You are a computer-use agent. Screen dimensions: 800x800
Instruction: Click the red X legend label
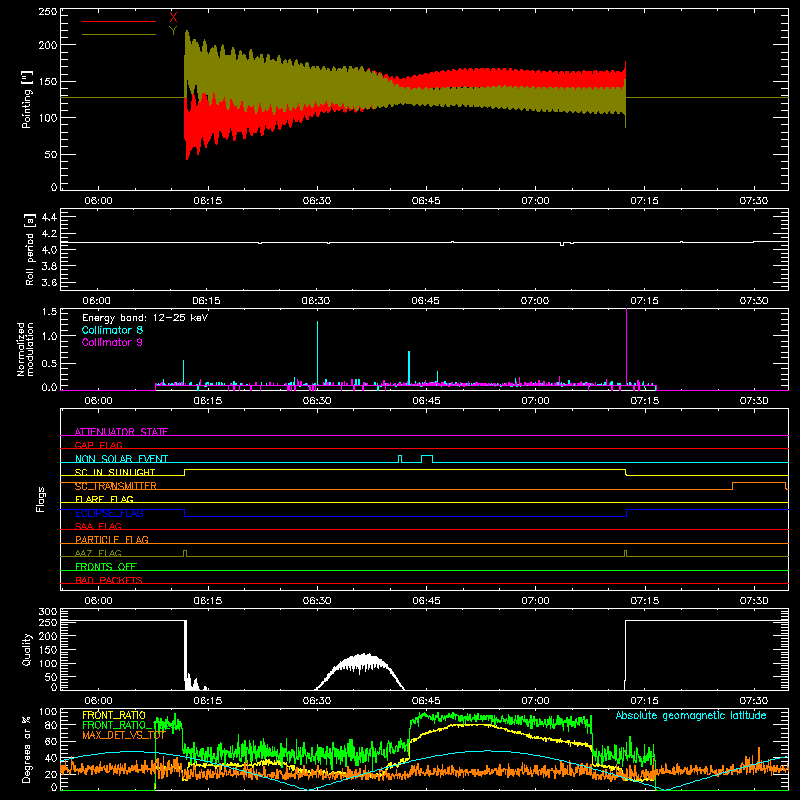173,18
